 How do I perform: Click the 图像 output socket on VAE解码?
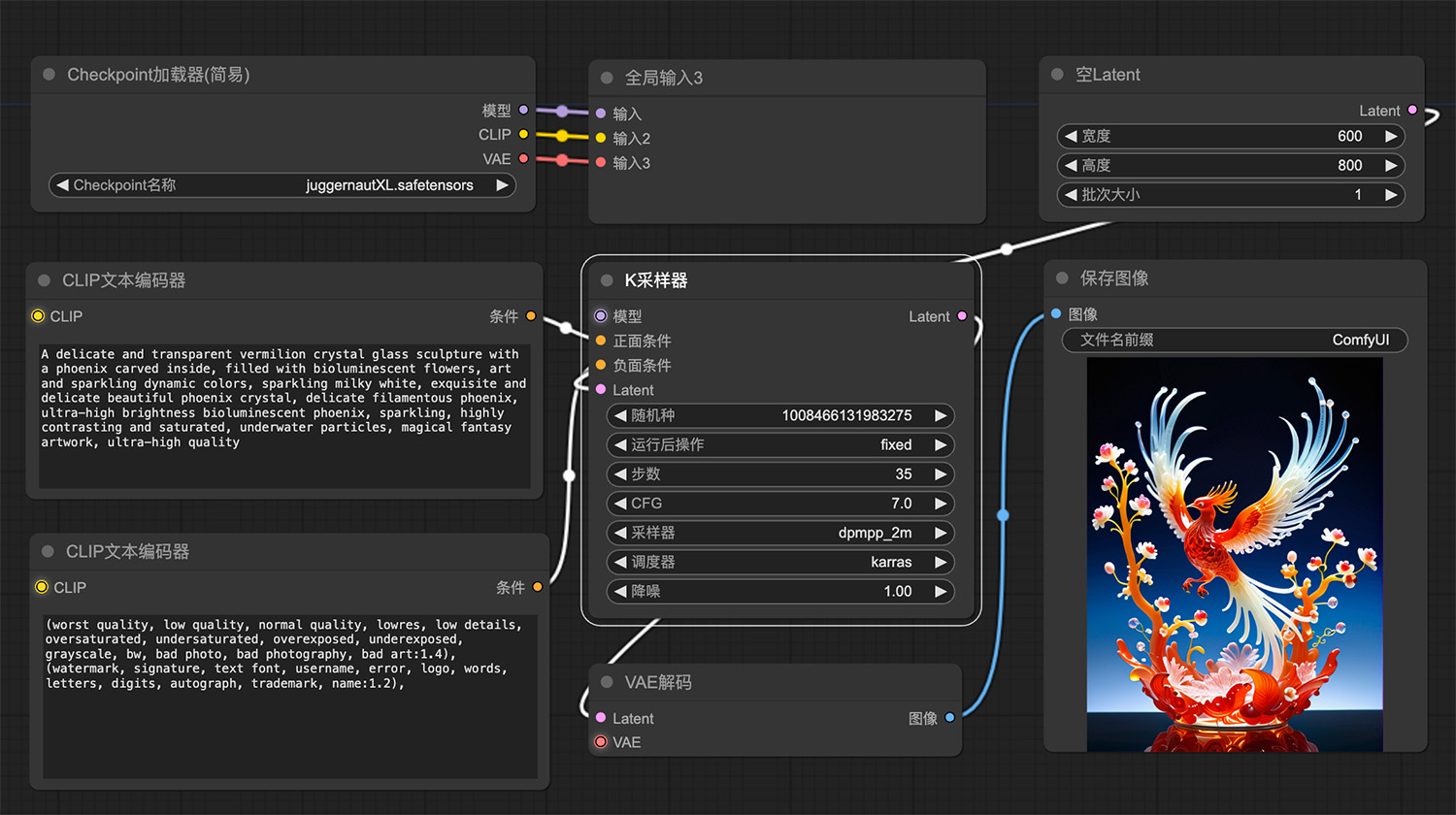coord(949,717)
